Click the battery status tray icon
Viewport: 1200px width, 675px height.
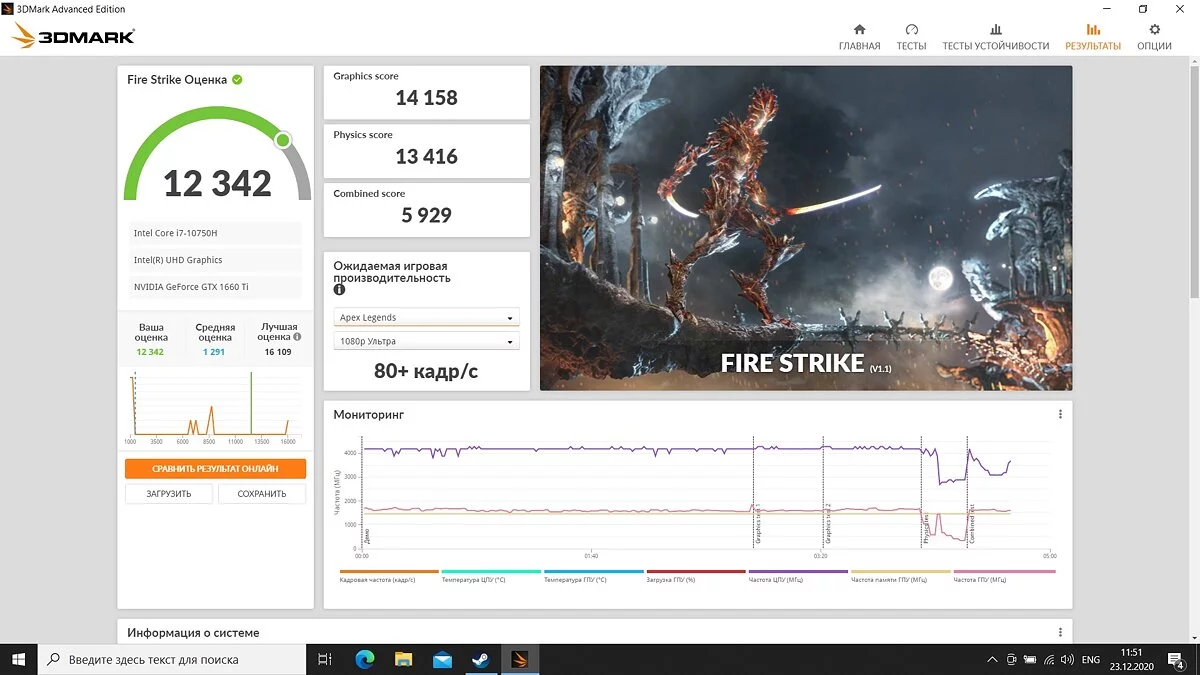click(1031, 659)
